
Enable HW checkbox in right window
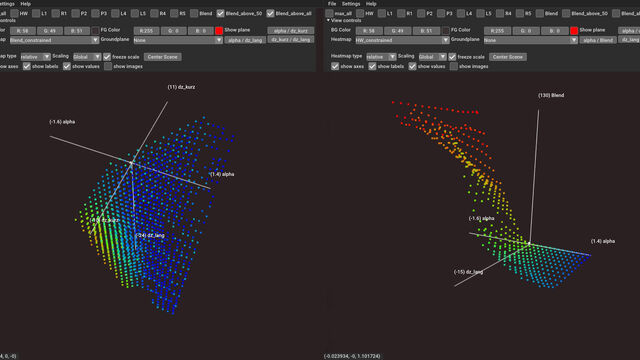360,13
